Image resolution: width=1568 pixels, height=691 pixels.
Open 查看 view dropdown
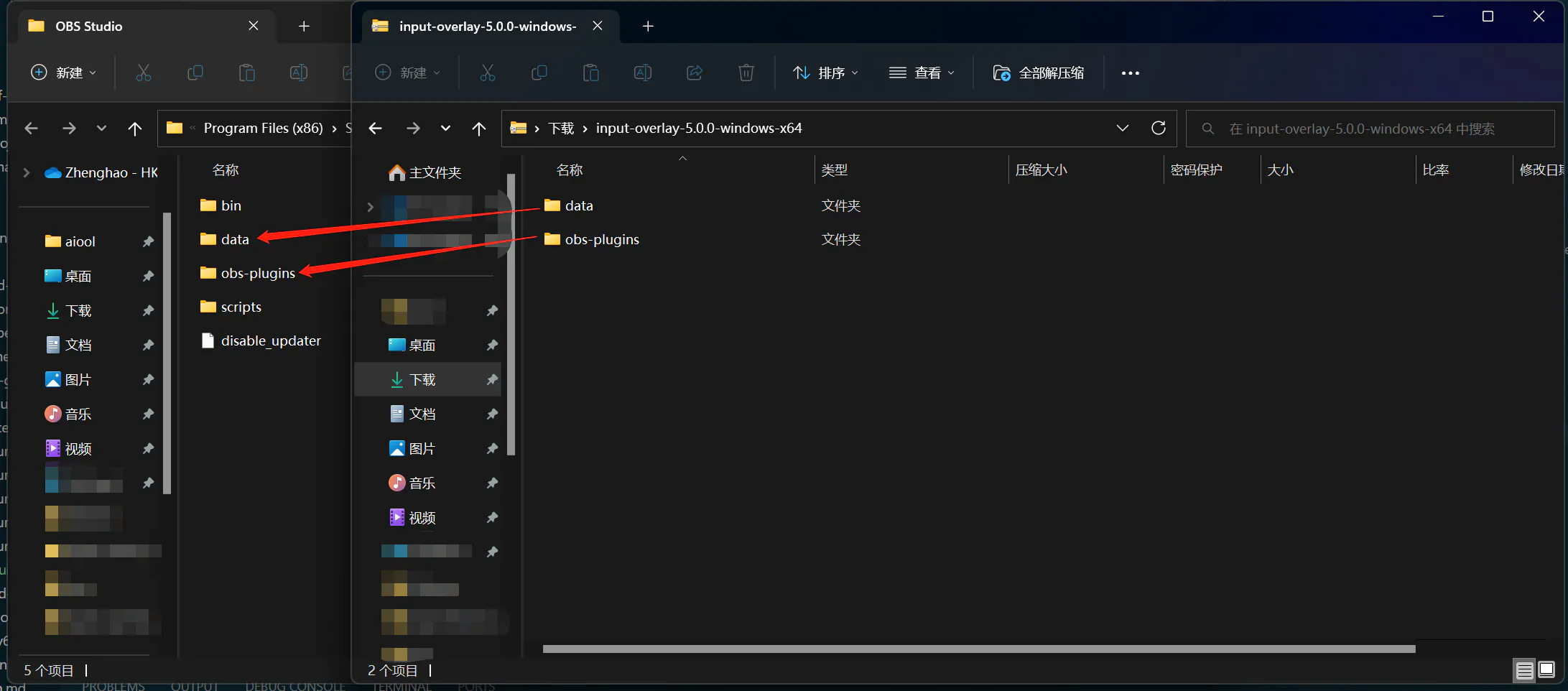(922, 73)
